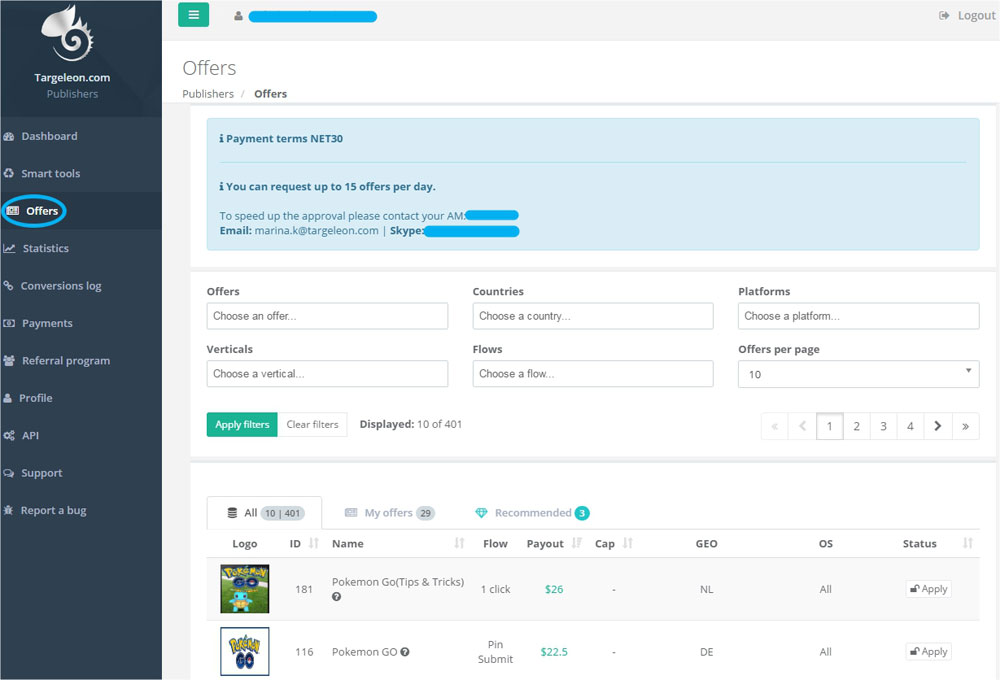Screen dimensions: 1000x680
Task: Sort table by Cap column
Action: pos(613,543)
